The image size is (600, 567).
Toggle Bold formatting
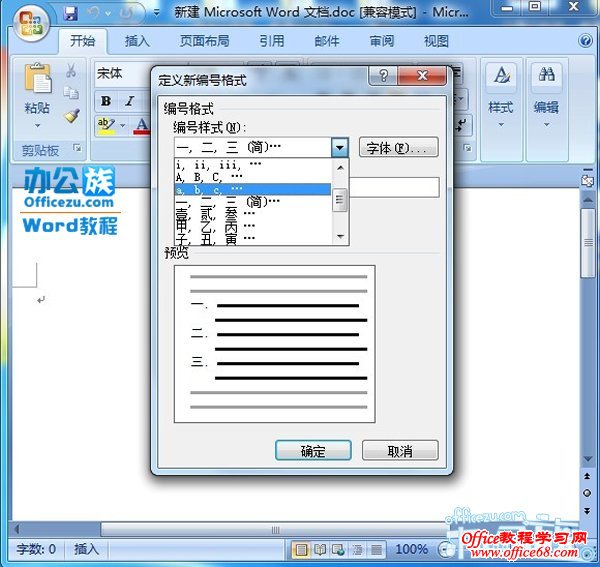106,101
